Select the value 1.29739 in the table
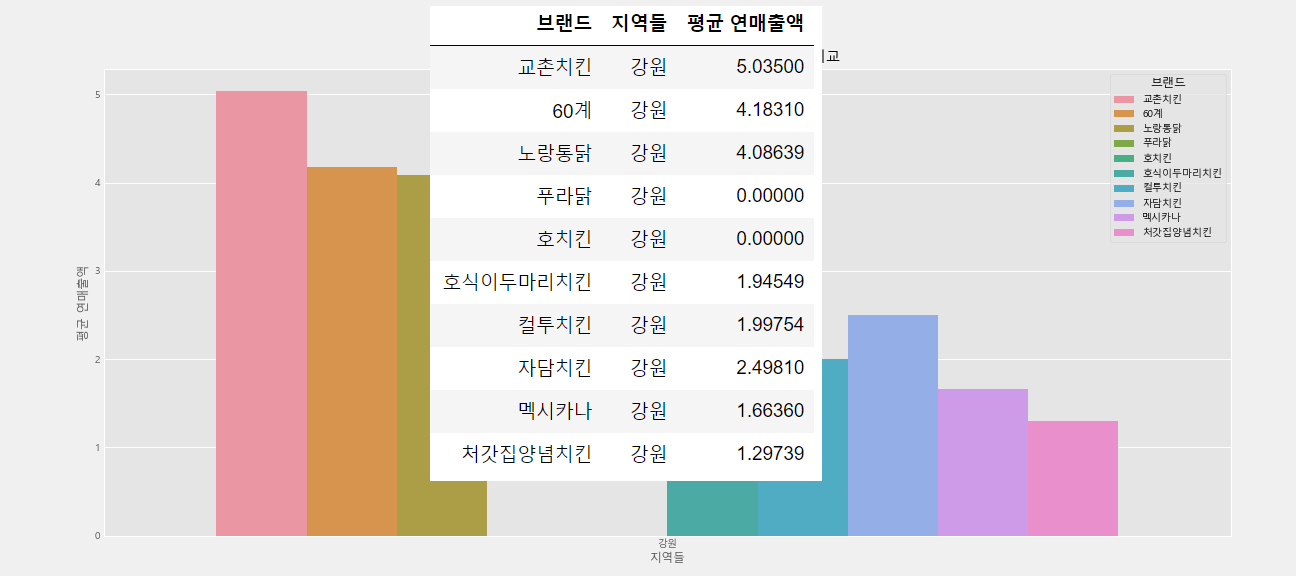The height and width of the screenshot is (576, 1296). point(770,454)
